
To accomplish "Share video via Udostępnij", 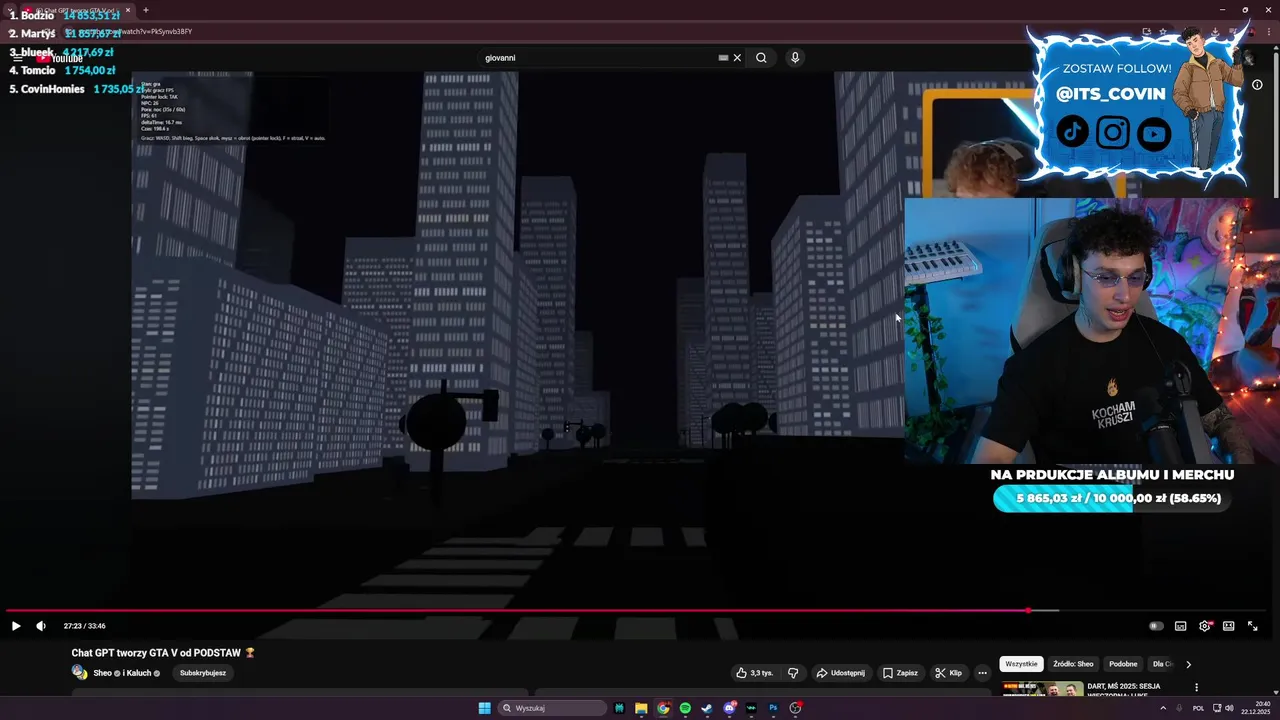I will tap(840, 673).
